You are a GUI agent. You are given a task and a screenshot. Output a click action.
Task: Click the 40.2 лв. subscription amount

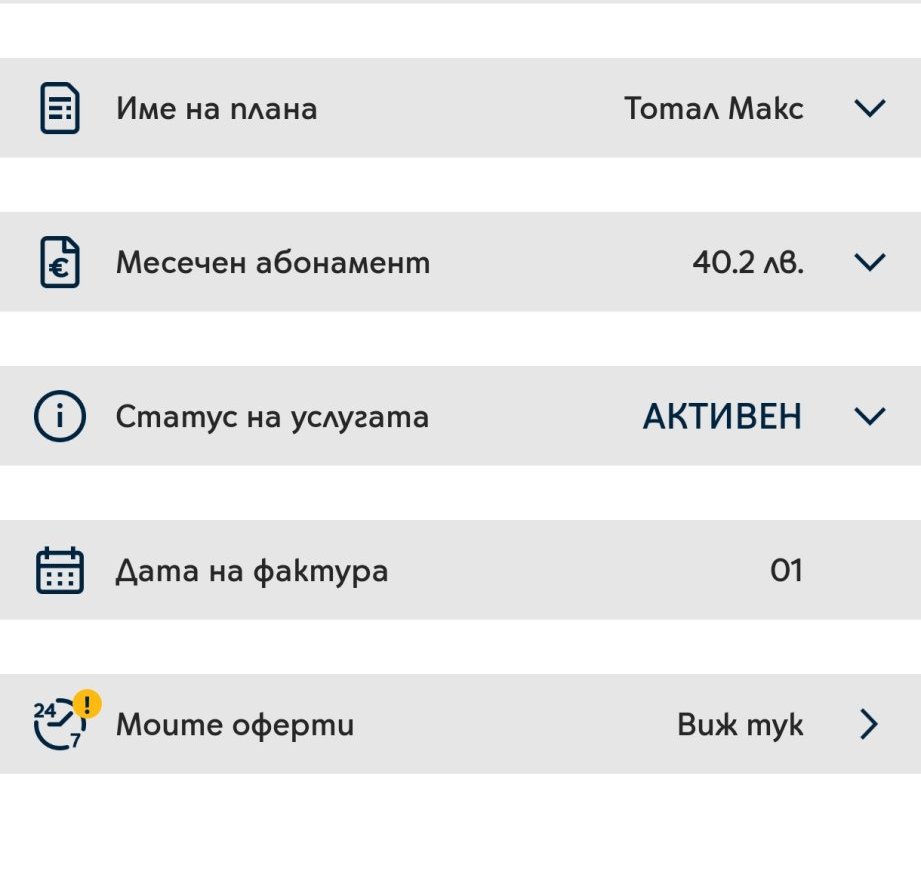pyautogui.click(x=748, y=262)
